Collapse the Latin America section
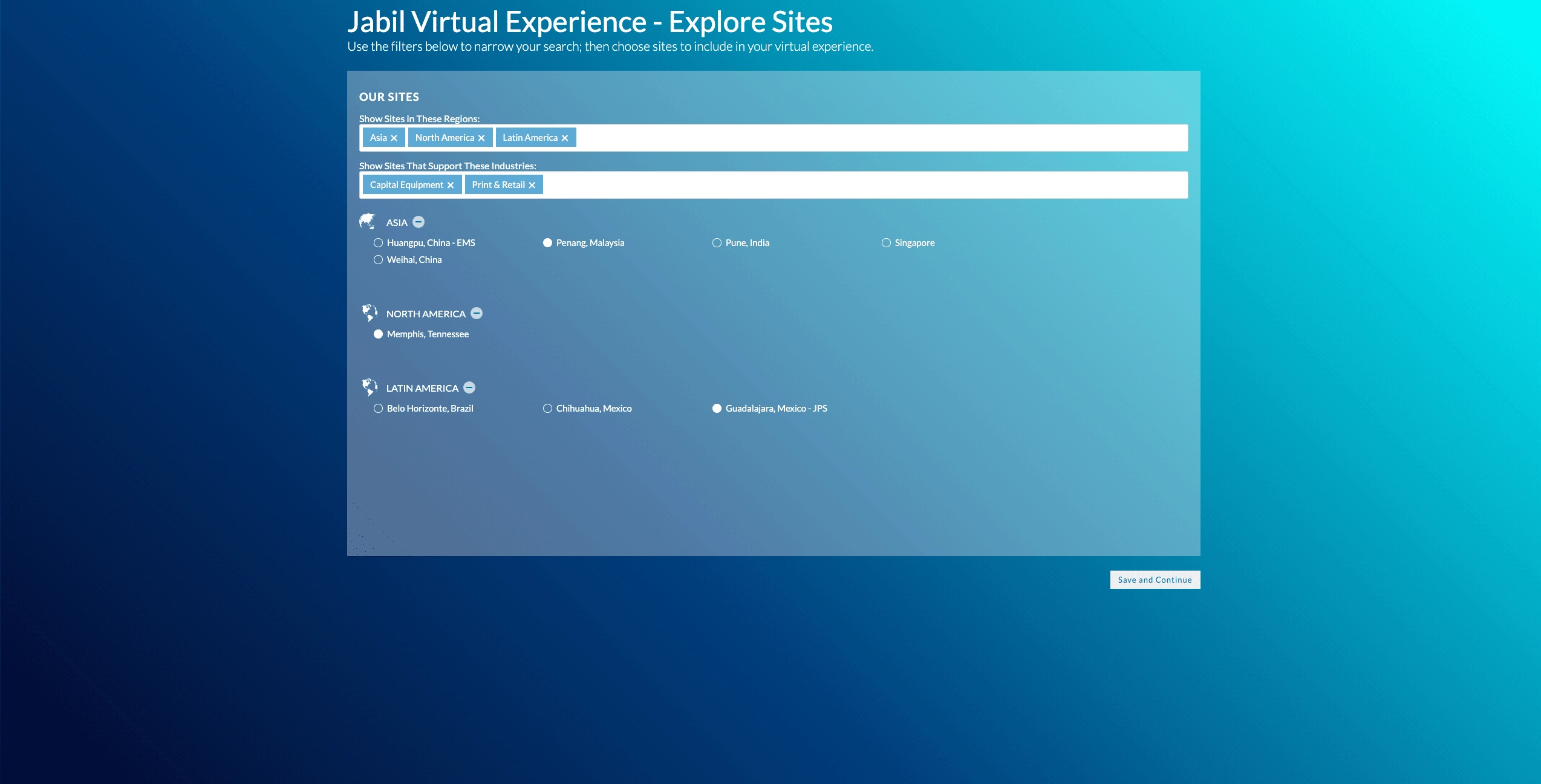The height and width of the screenshot is (784, 1541). click(469, 387)
